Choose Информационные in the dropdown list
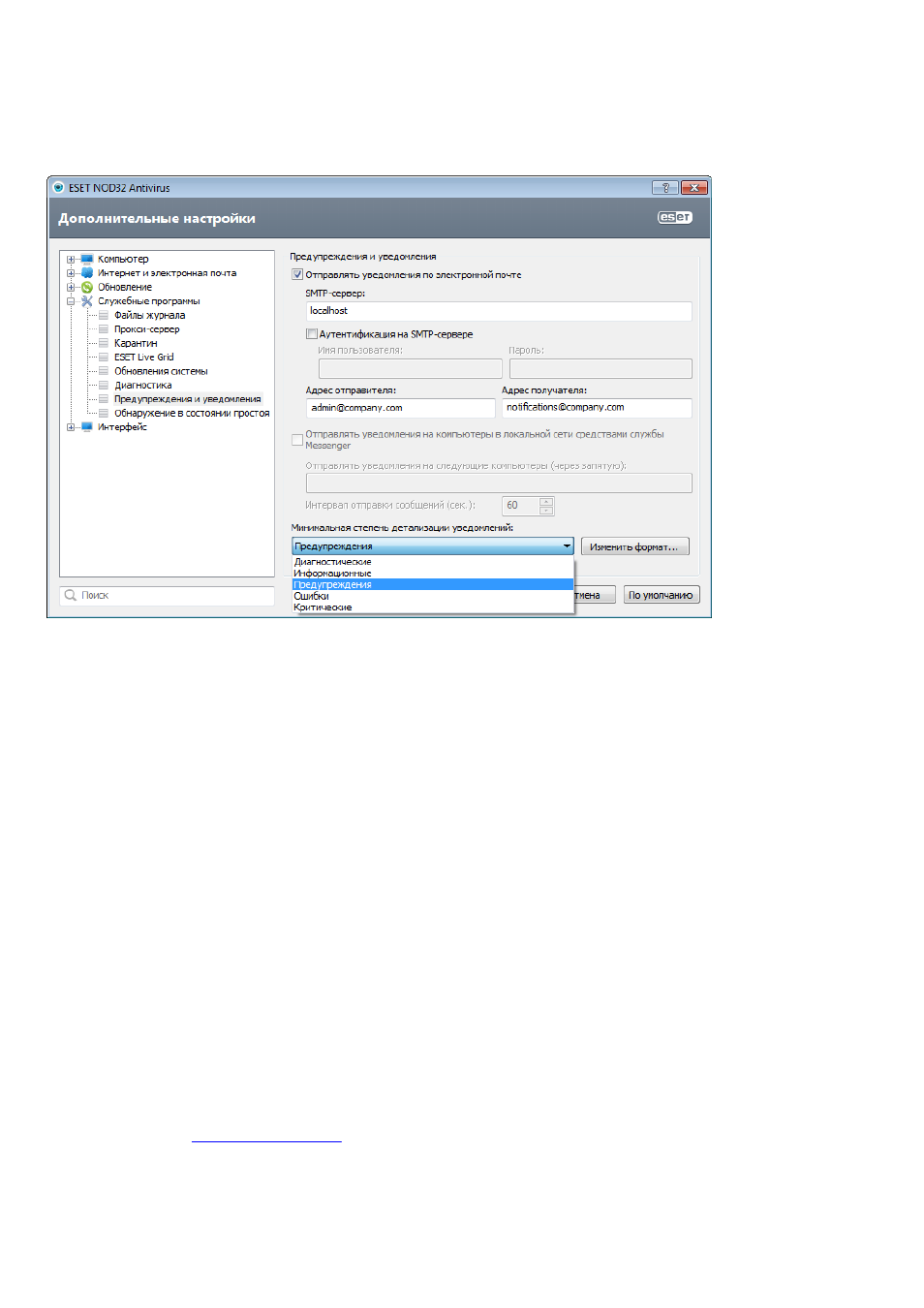Screen dimensions: 924x1308 pos(433,574)
